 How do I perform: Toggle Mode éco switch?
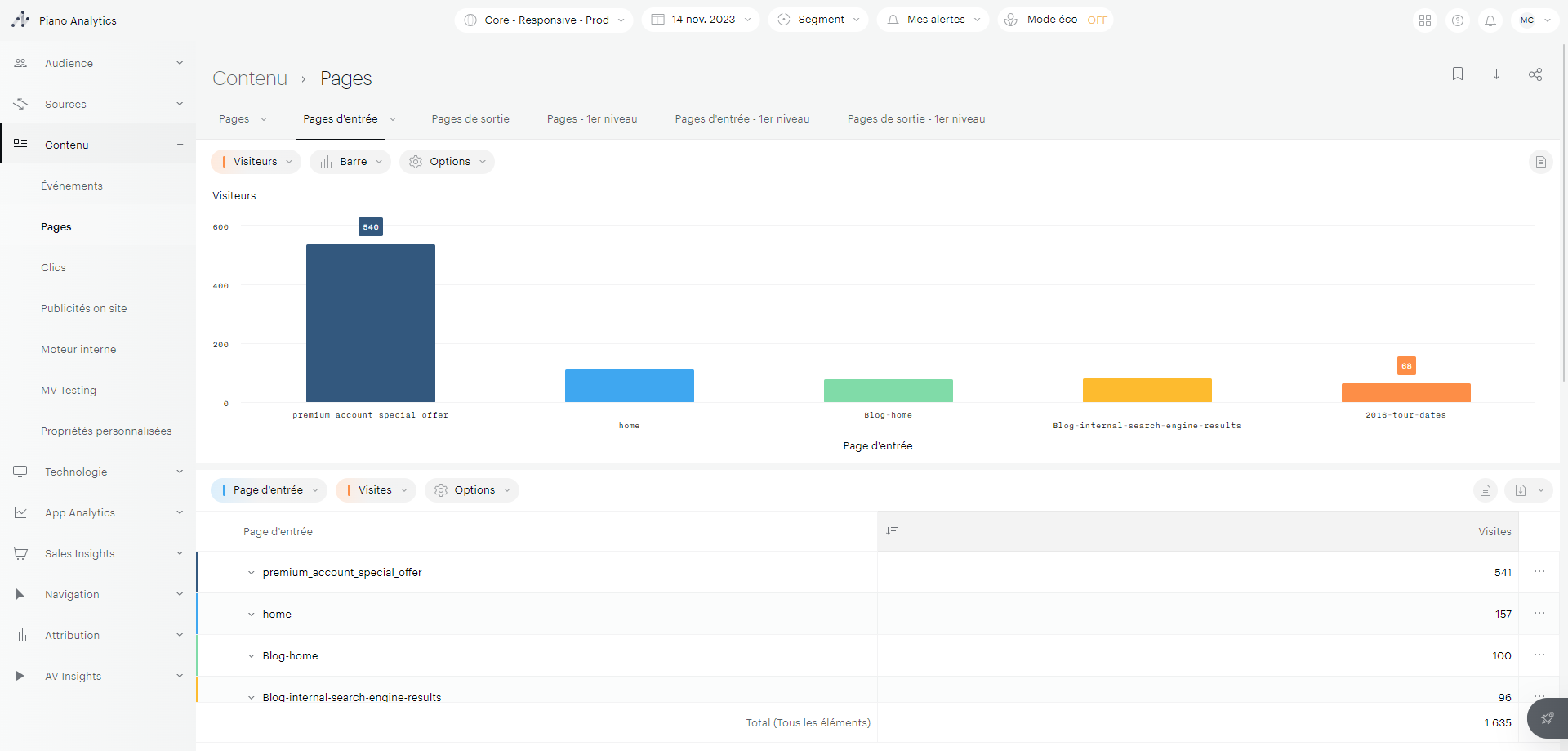point(1097,20)
